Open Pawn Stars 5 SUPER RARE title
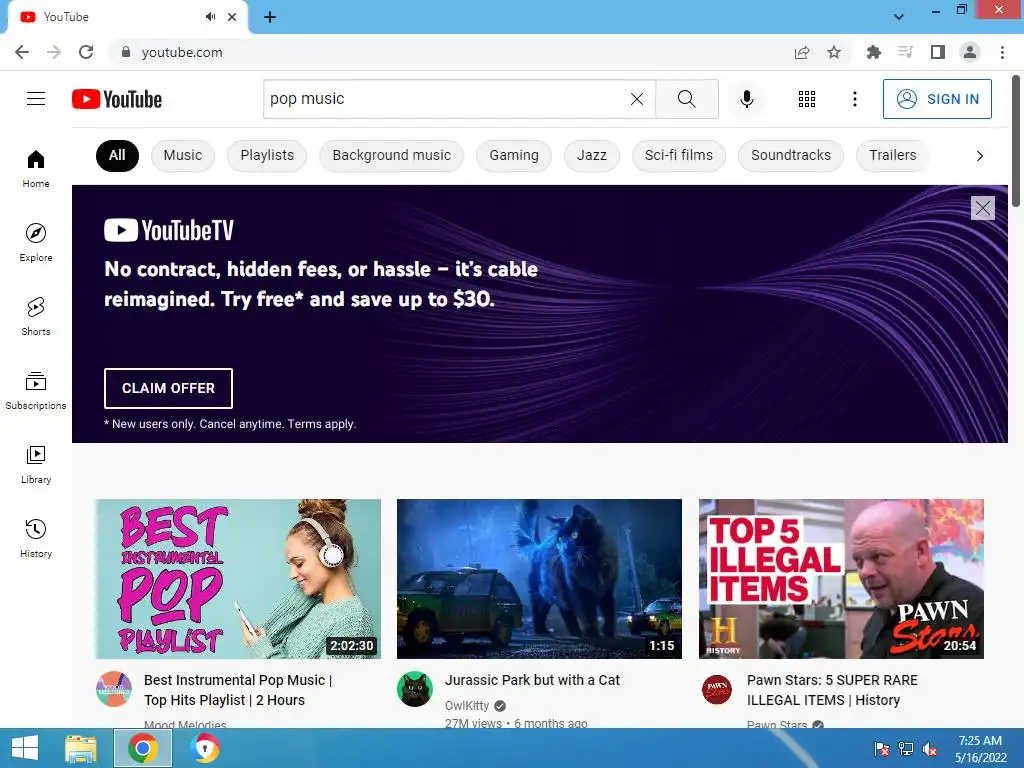1024x768 pixels. pos(832,690)
